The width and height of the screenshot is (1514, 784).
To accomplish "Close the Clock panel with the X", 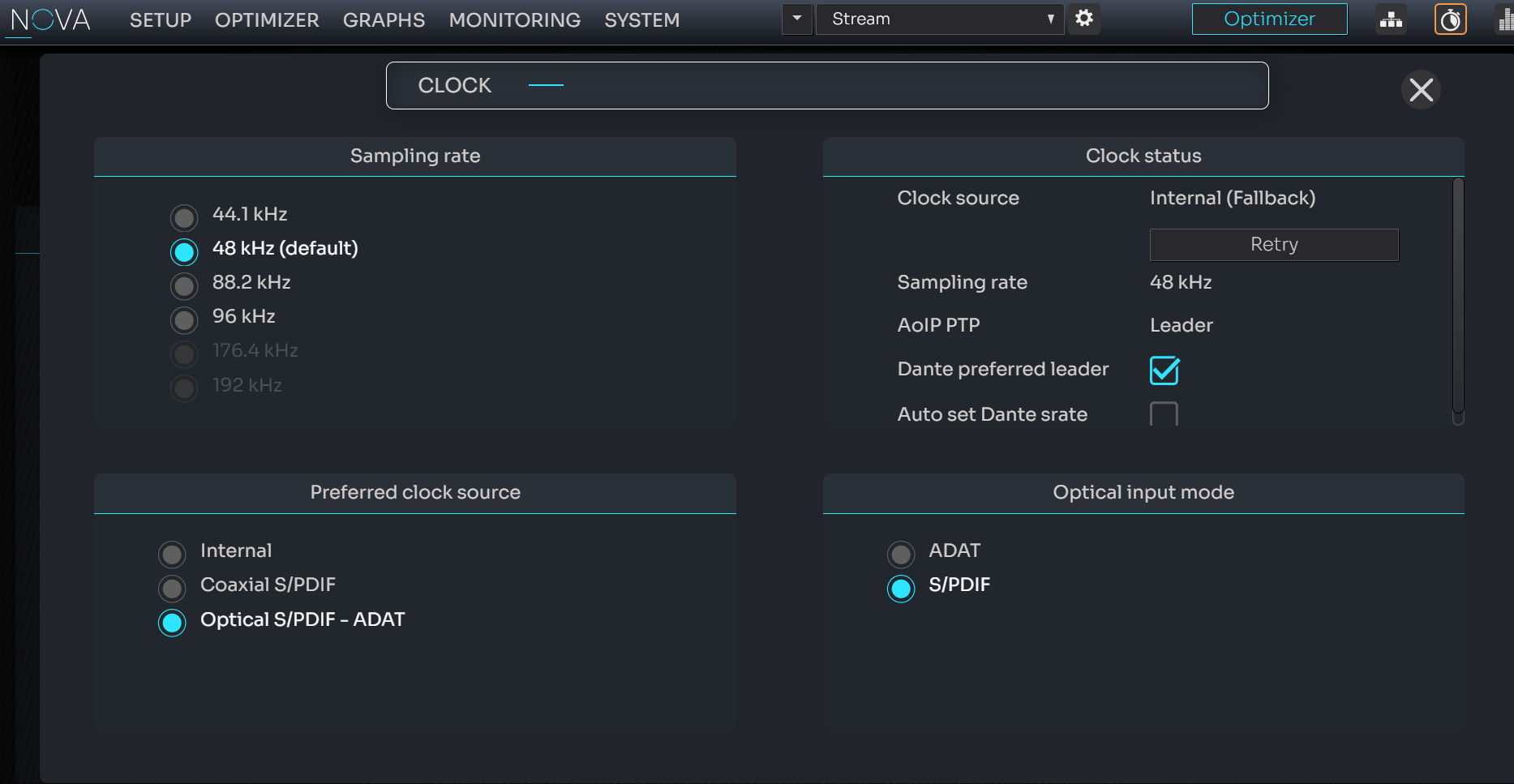I will click(1421, 89).
